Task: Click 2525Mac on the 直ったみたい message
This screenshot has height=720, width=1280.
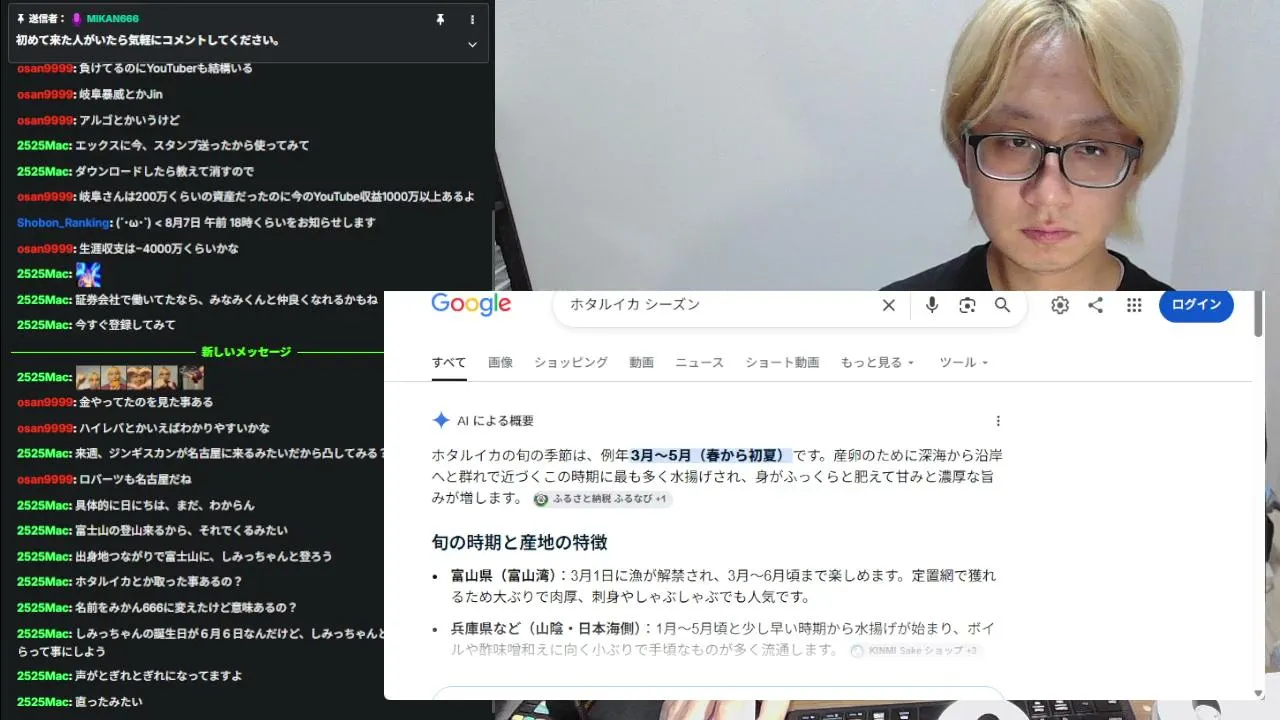Action: tap(44, 702)
